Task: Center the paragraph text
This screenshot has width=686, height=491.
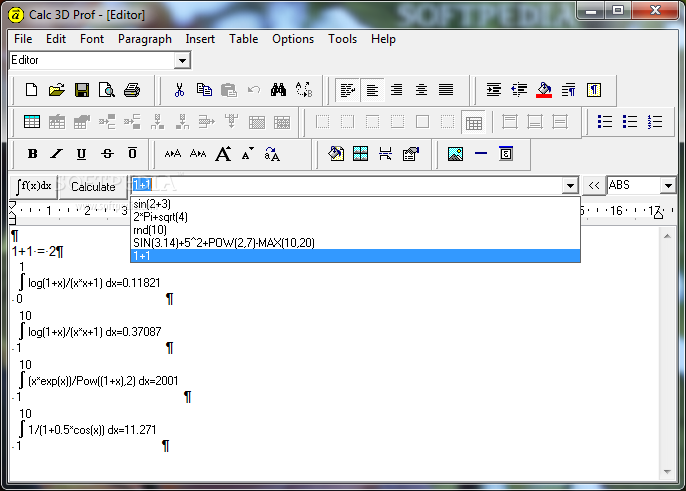Action: click(x=421, y=90)
